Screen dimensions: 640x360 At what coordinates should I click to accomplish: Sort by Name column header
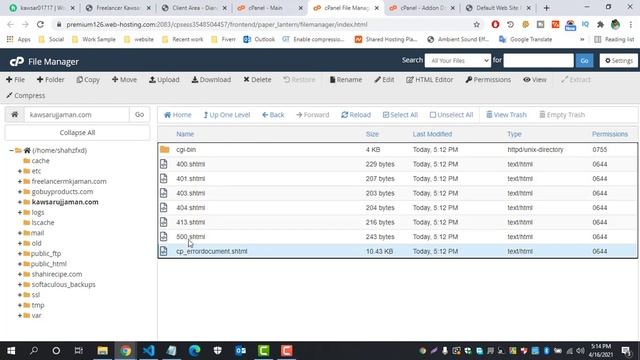[x=185, y=134]
